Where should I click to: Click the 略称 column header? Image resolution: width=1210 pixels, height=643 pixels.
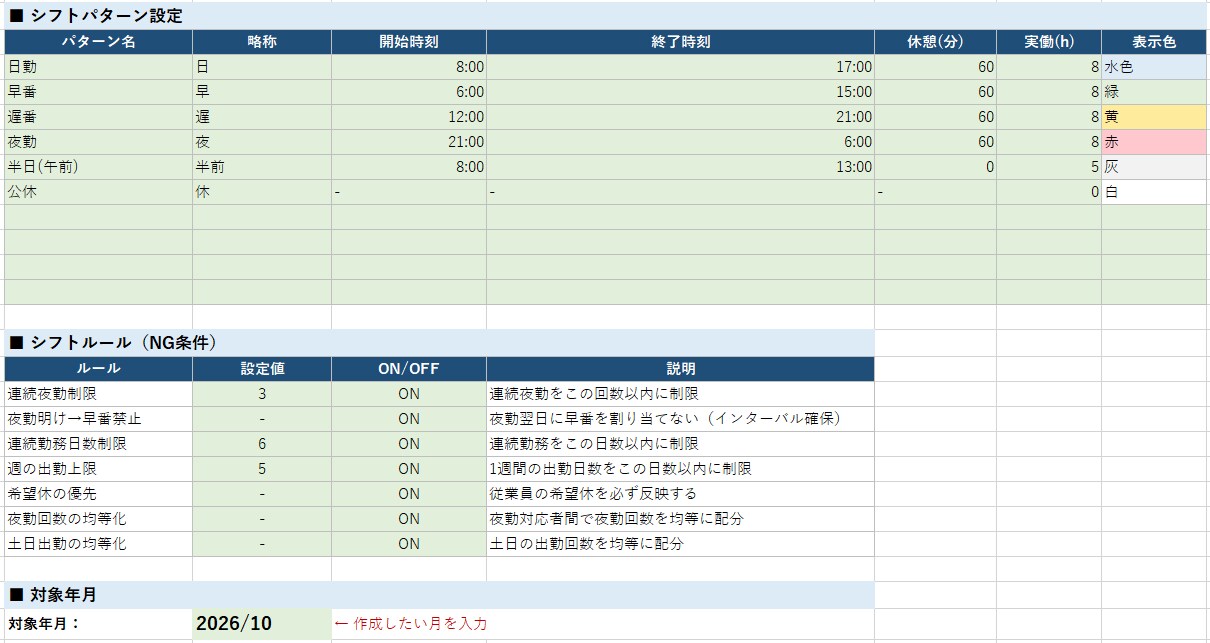(x=262, y=42)
